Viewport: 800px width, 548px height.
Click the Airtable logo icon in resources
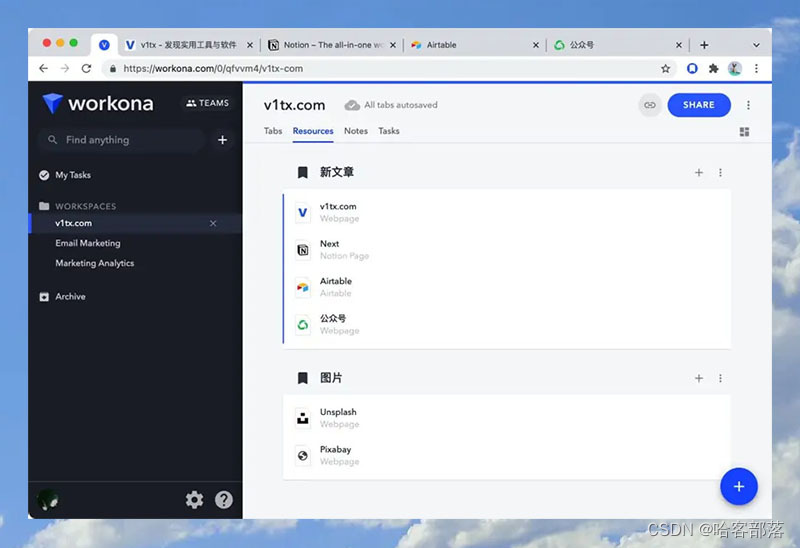tap(303, 287)
